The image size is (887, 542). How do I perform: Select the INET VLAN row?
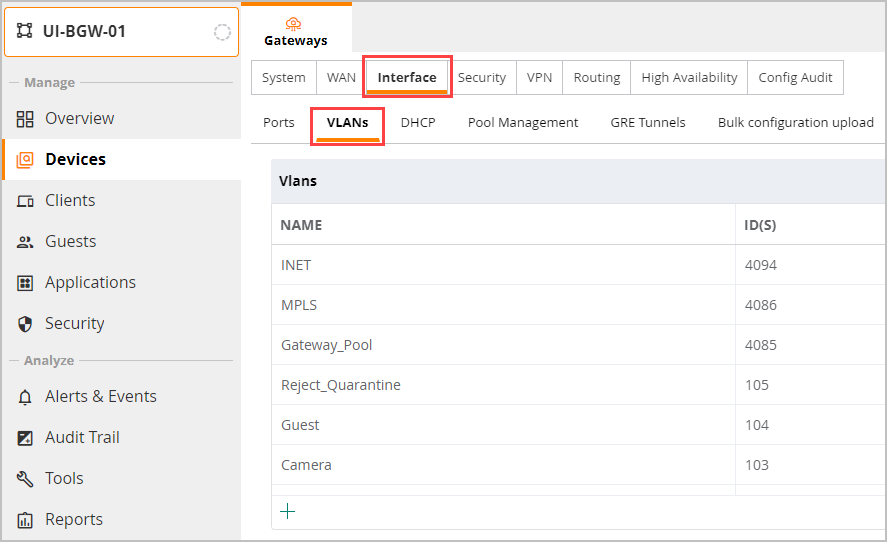click(x=579, y=265)
